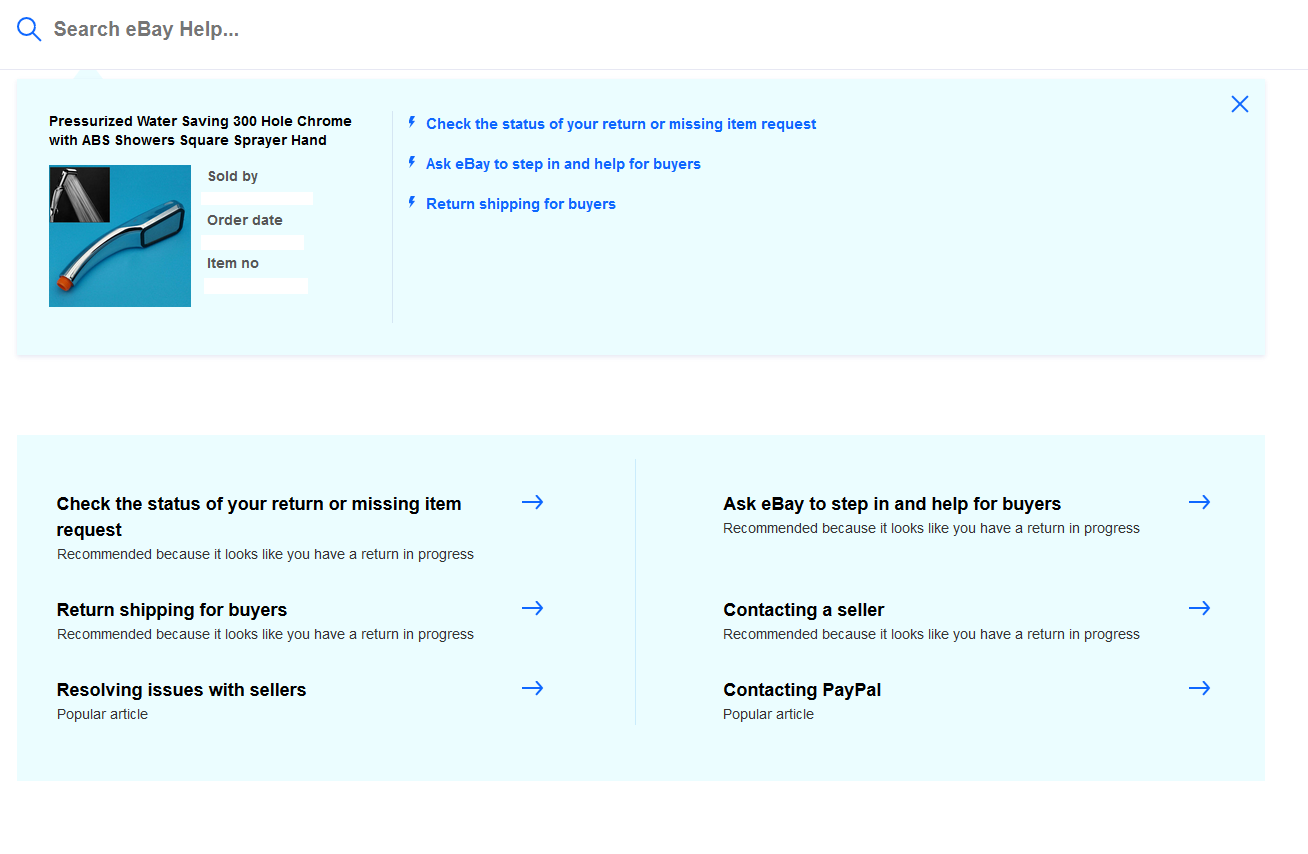
Task: Click lightning icon beside Ask eBay link
Action: click(x=411, y=162)
